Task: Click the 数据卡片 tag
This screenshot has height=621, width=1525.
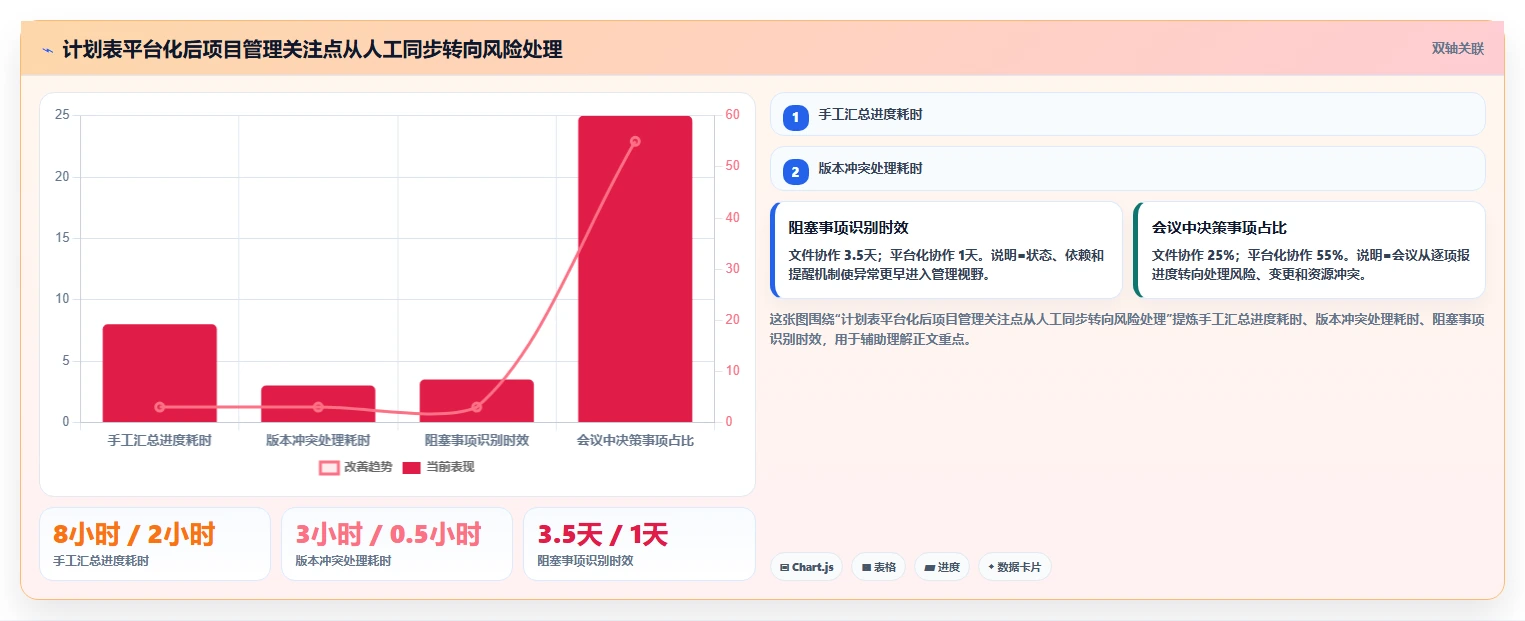Action: click(1015, 567)
